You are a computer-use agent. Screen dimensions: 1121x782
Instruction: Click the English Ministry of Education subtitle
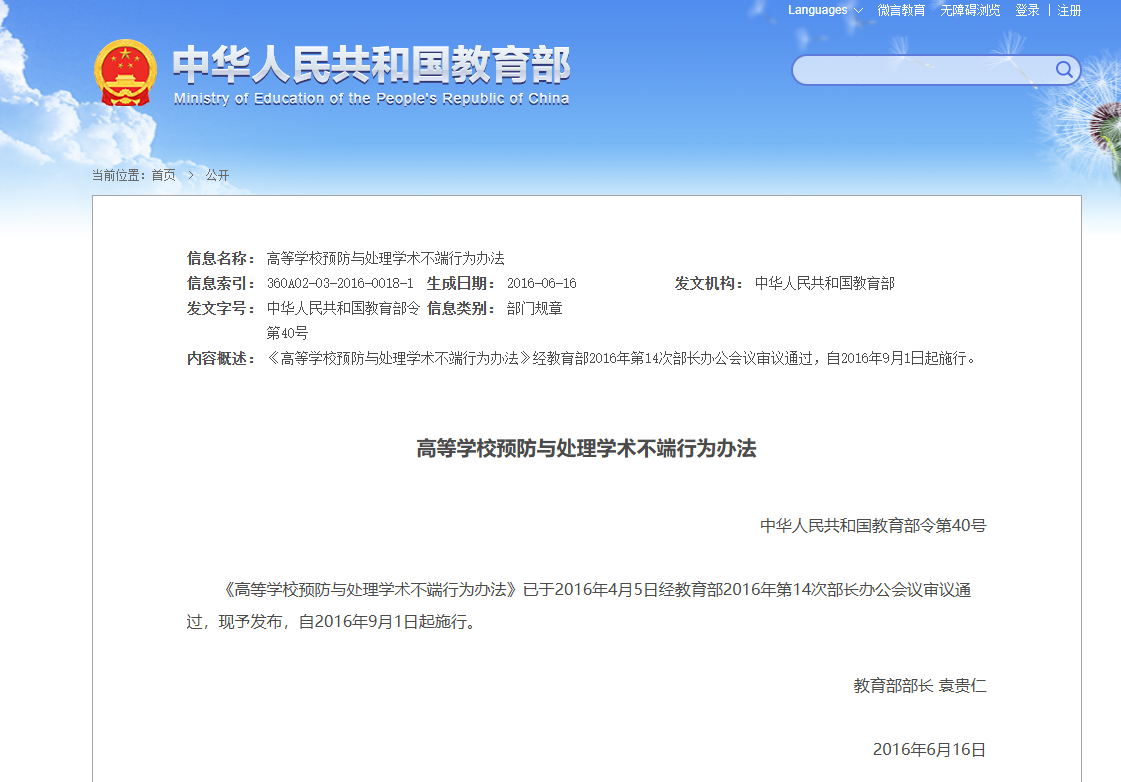click(371, 99)
